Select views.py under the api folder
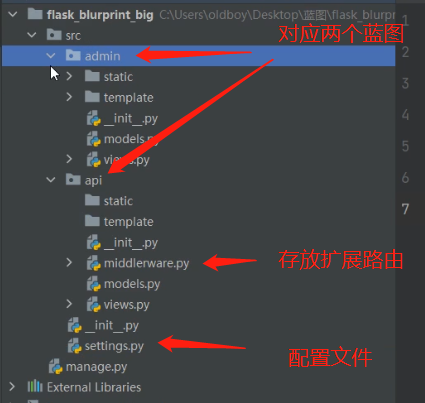This screenshot has width=425, height=403. coord(127,305)
